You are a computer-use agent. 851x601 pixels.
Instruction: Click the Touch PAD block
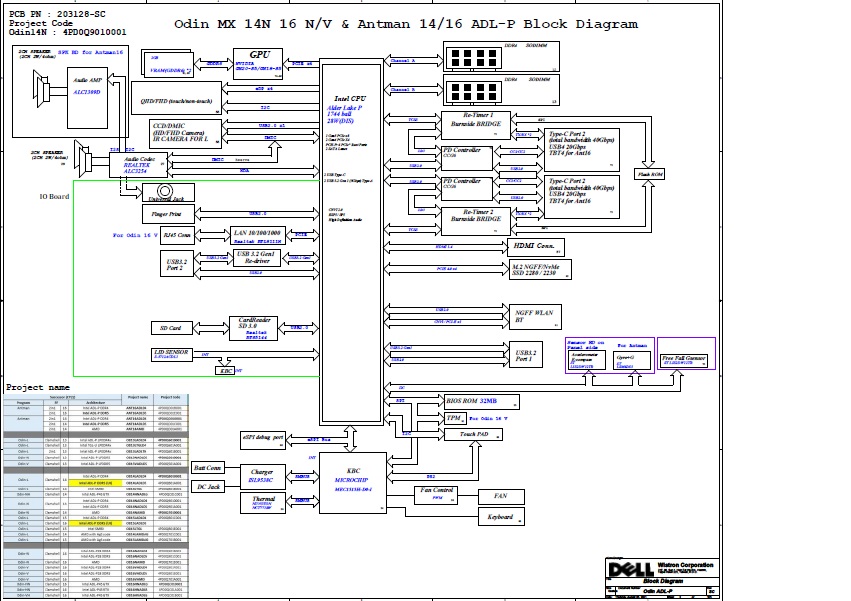473,434
